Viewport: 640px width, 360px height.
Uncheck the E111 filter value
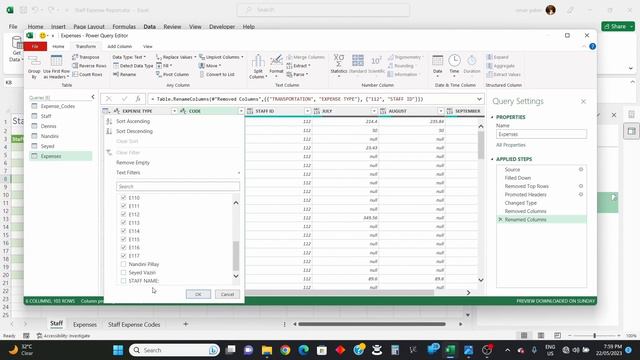pyautogui.click(x=124, y=206)
